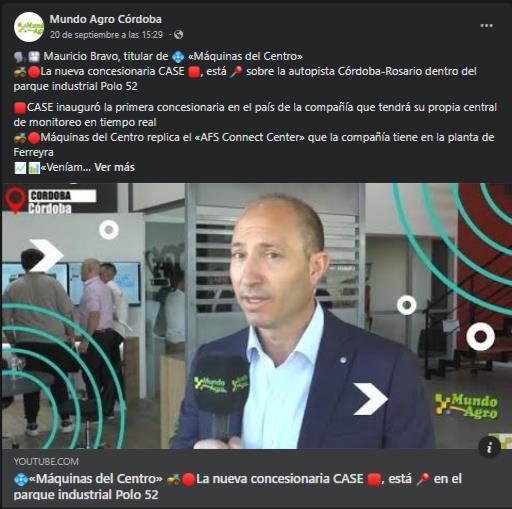This screenshot has width=512, height=509.
Task: Click the red Córdoba location pin in thumbnail
Action: (x=16, y=199)
